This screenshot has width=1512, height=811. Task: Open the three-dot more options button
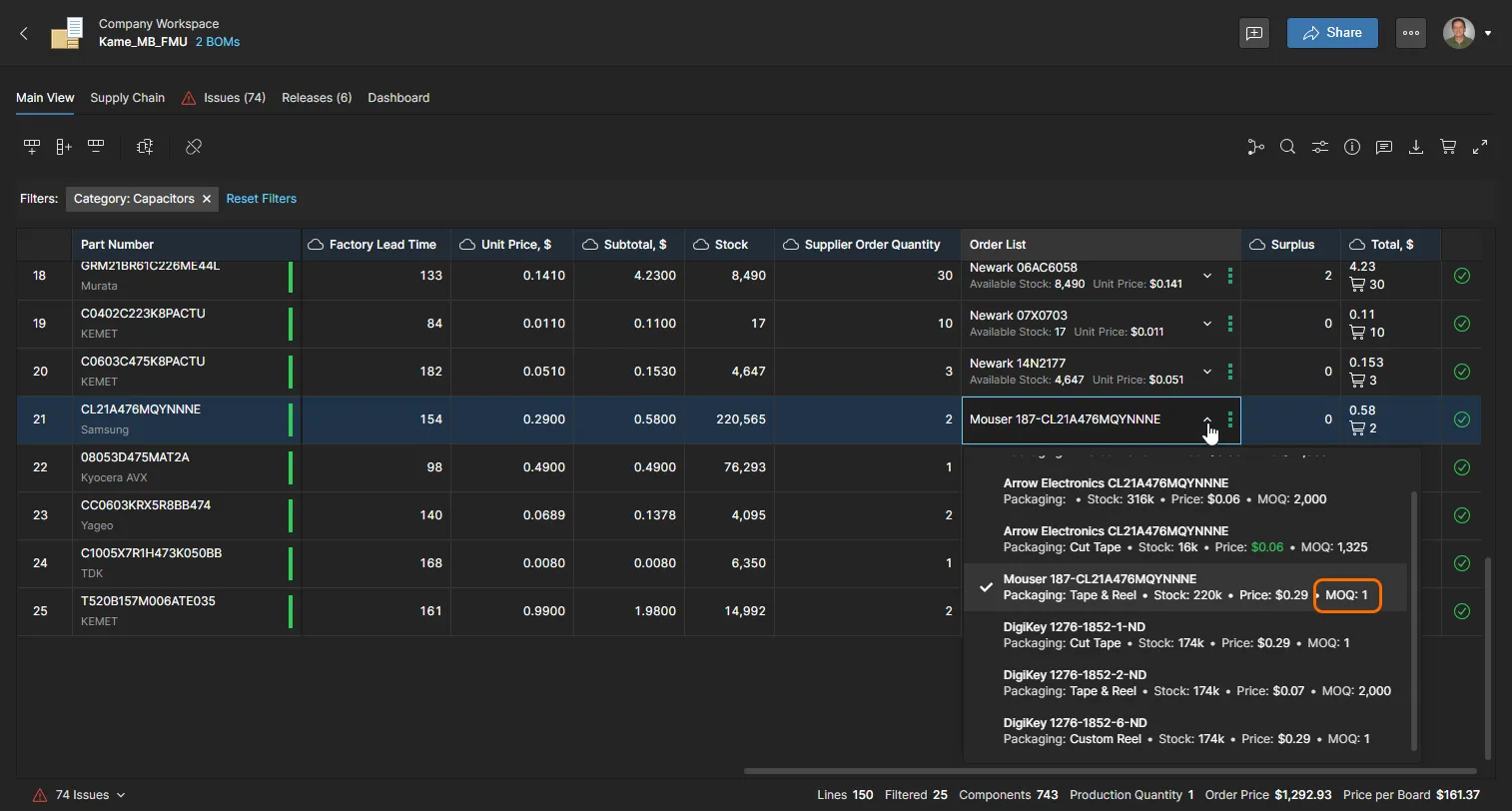(x=1410, y=33)
